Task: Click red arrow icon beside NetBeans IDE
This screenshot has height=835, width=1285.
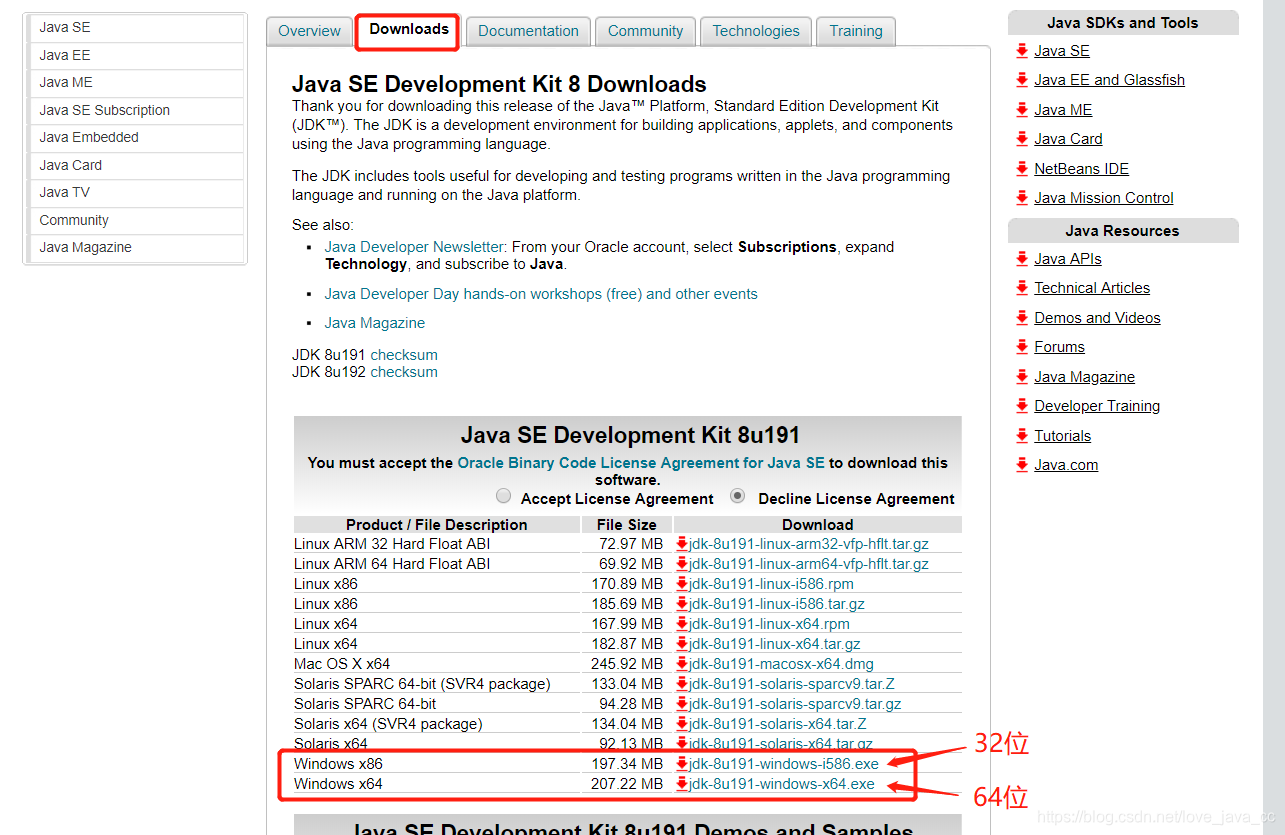Action: coord(1021,168)
